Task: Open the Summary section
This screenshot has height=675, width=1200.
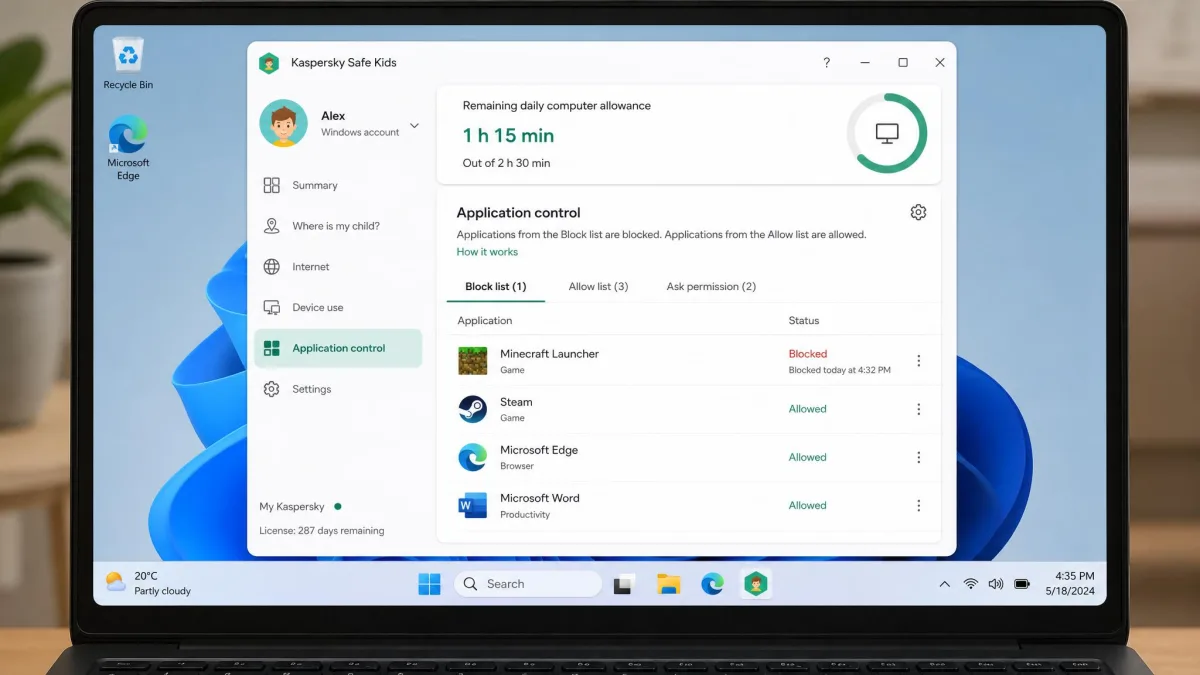Action: pyautogui.click(x=338, y=185)
